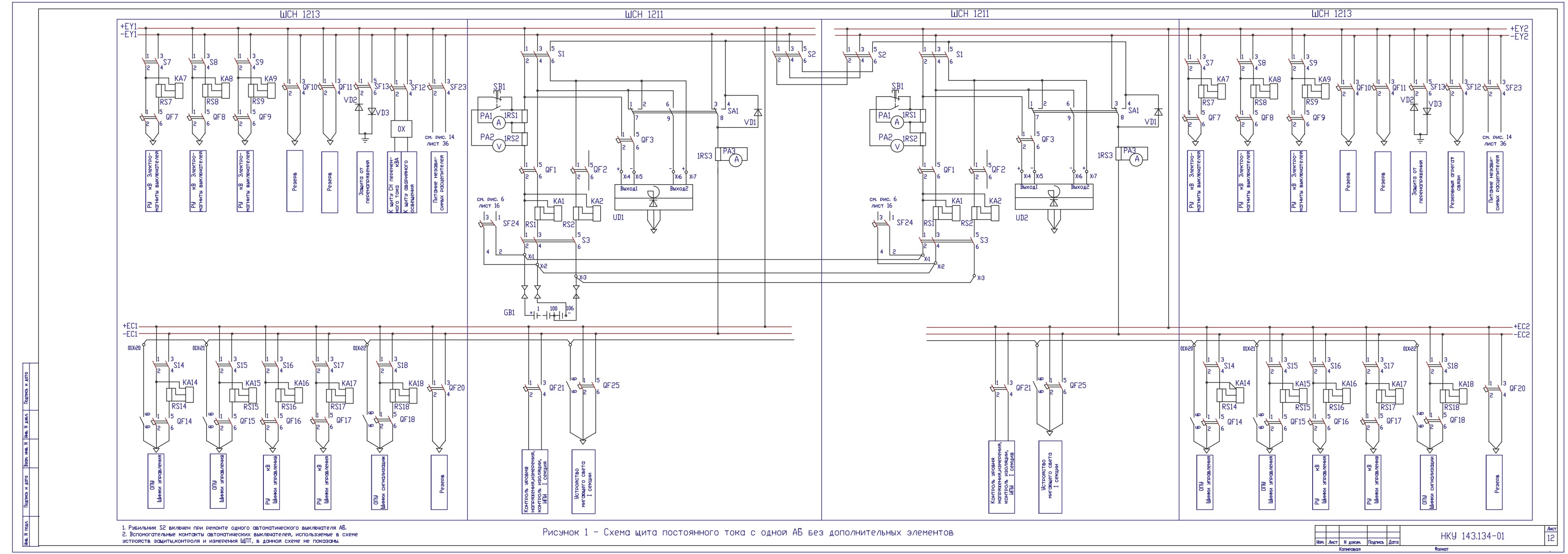Screen dimensions: 1568x554
Task: Select the -EY1 bus label
Action: (x=128, y=35)
